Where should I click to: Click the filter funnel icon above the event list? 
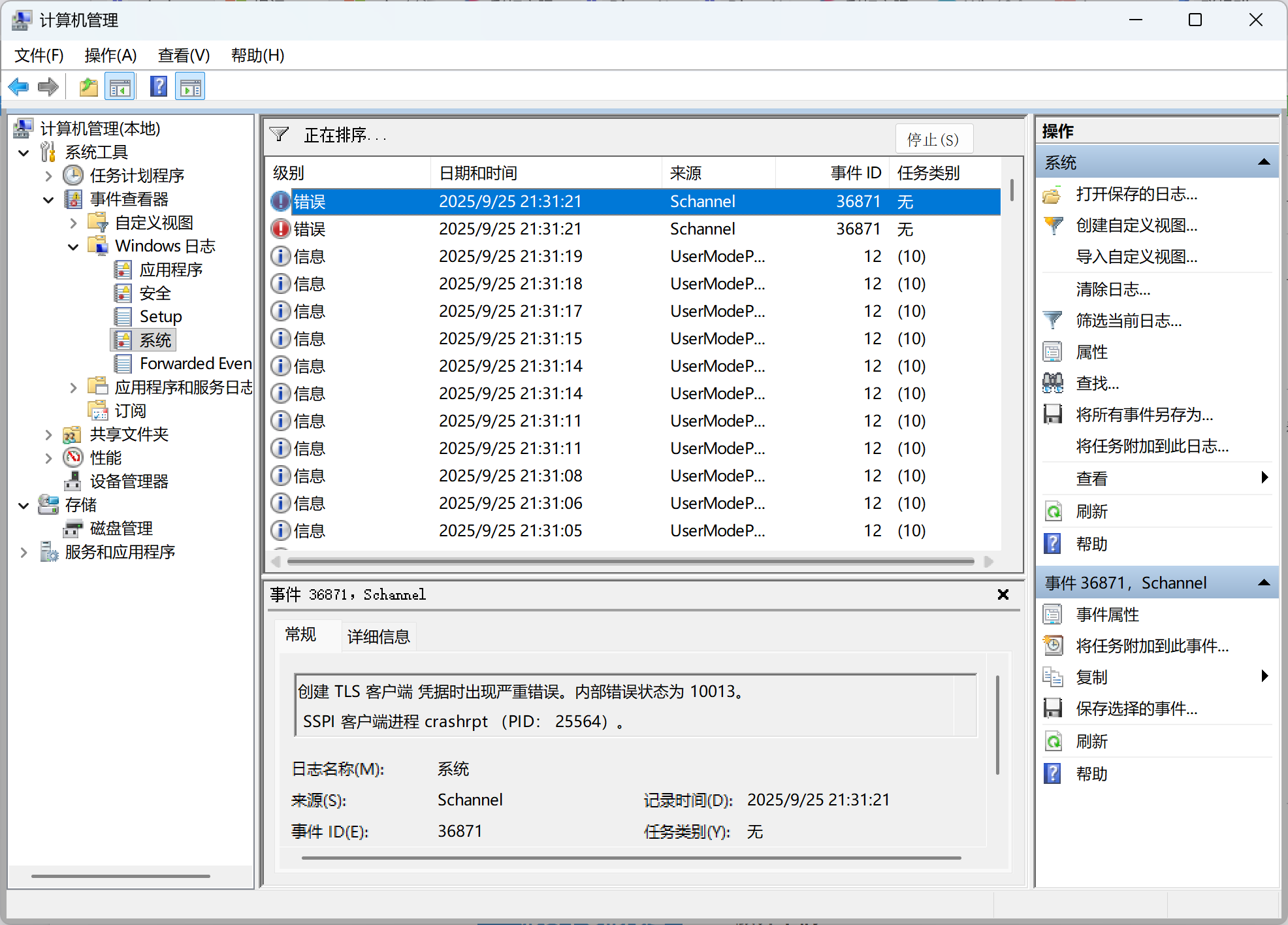point(279,135)
